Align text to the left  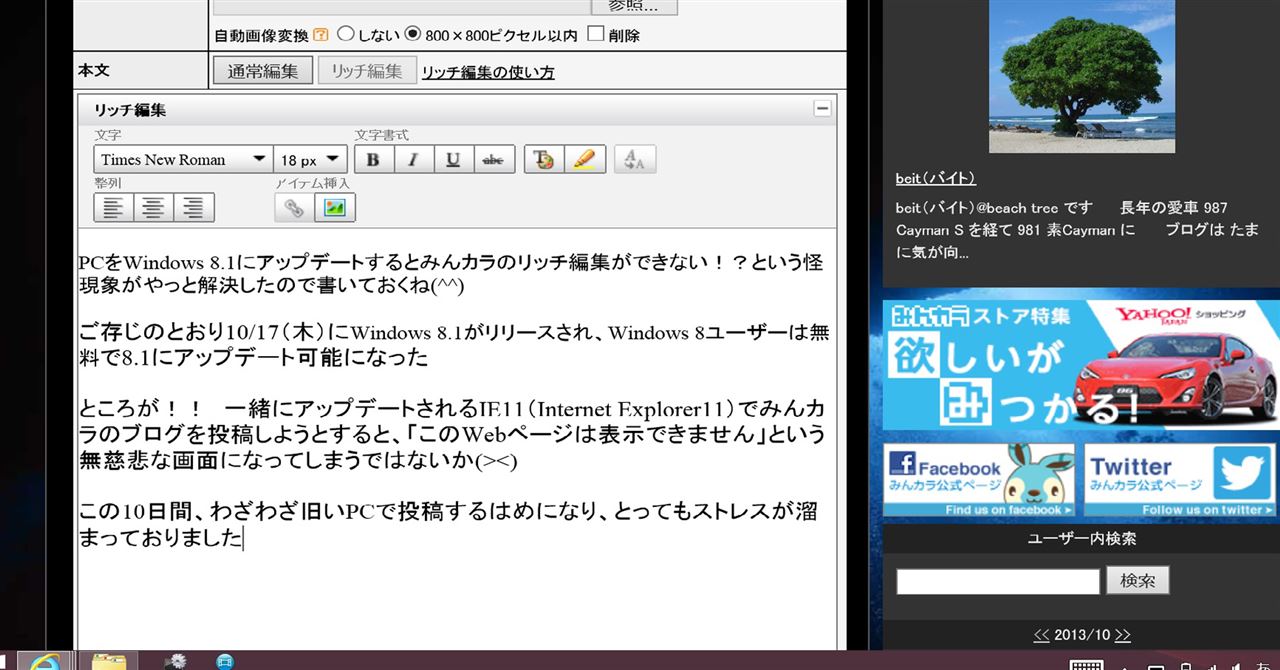click(x=114, y=207)
